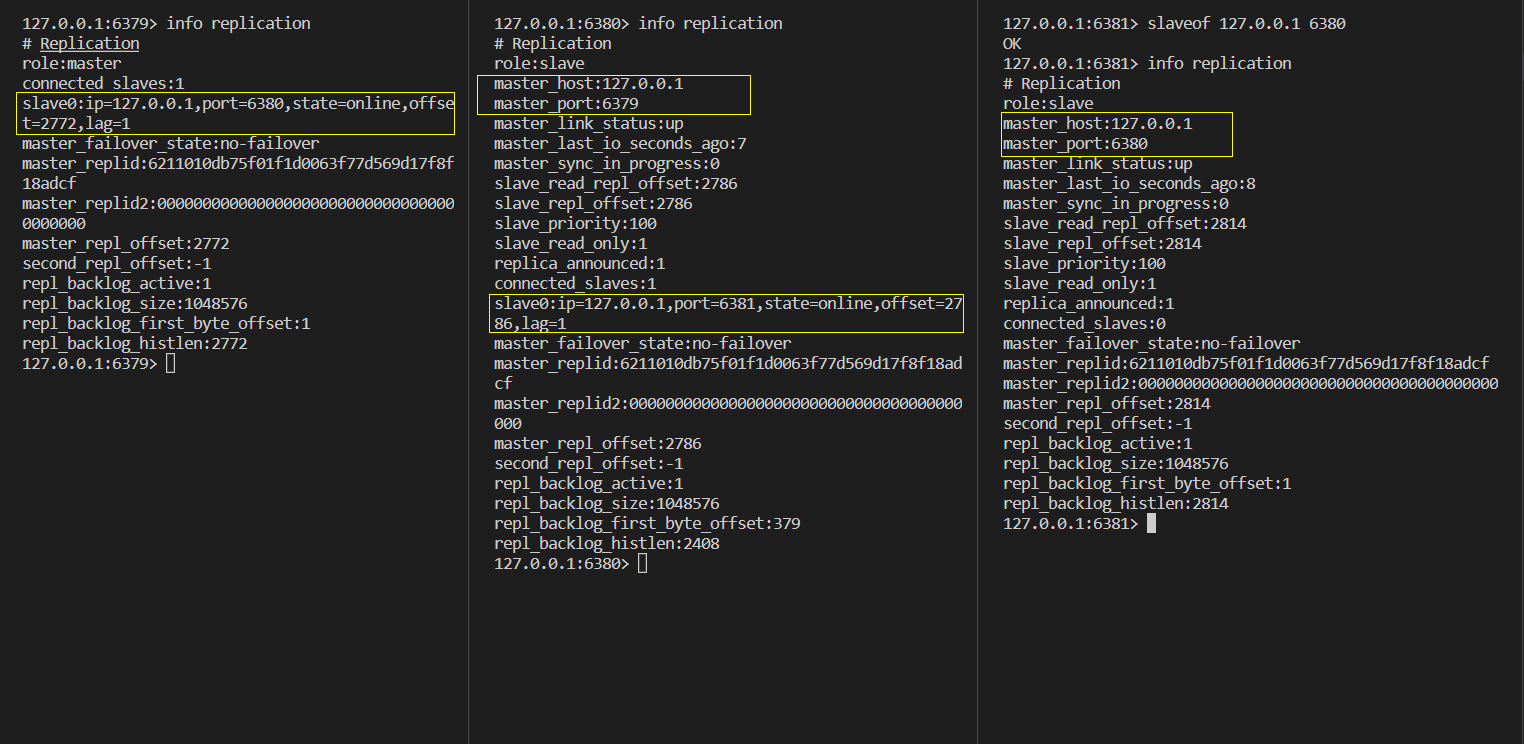Select 'master_repl_offset:2786' line
Screen dimensions: 1524x744
coord(598,443)
